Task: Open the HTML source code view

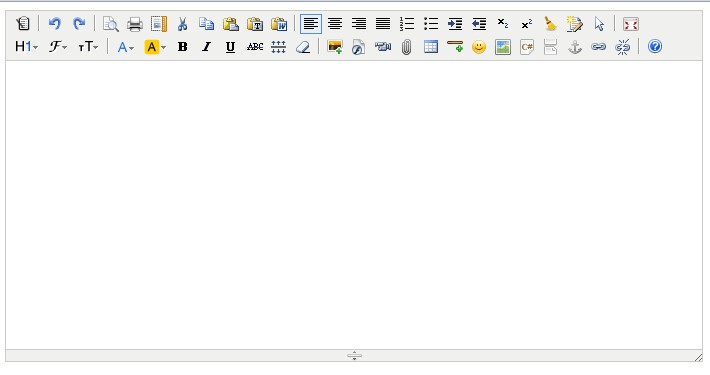Action: click(x=23, y=24)
